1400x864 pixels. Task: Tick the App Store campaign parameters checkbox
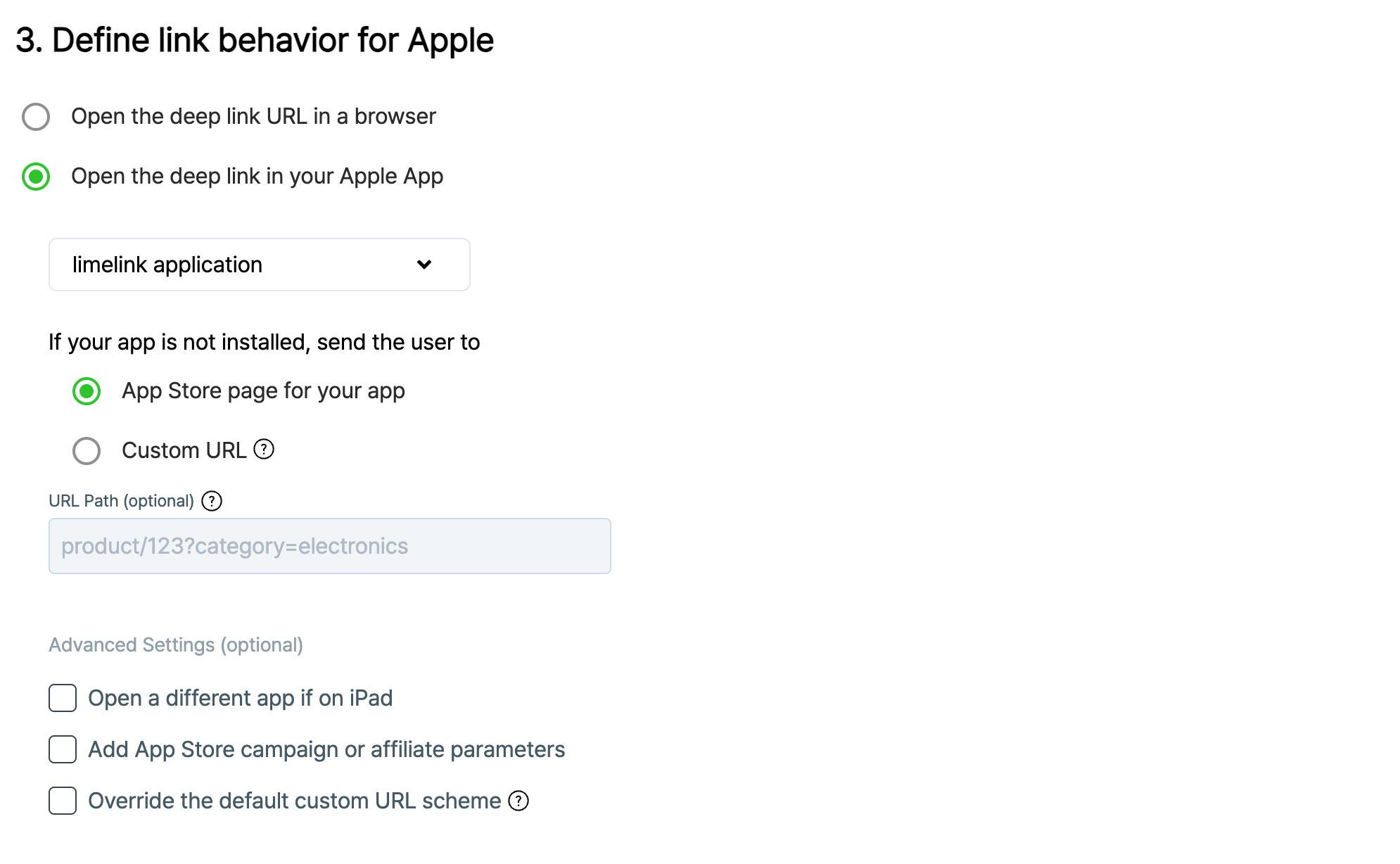click(63, 749)
